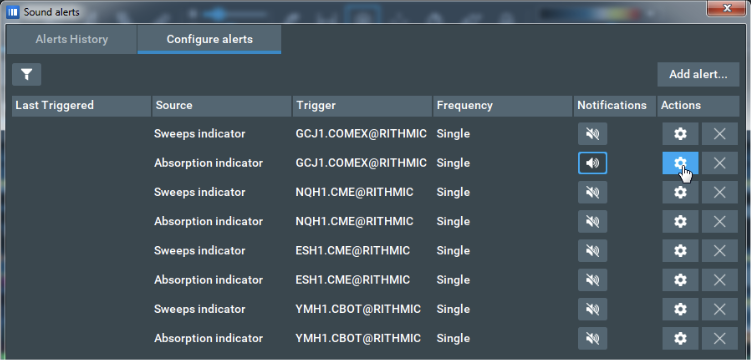Click Single frequency in YMH1 Absorption row
This screenshot has height=360, width=751.
[x=453, y=338]
